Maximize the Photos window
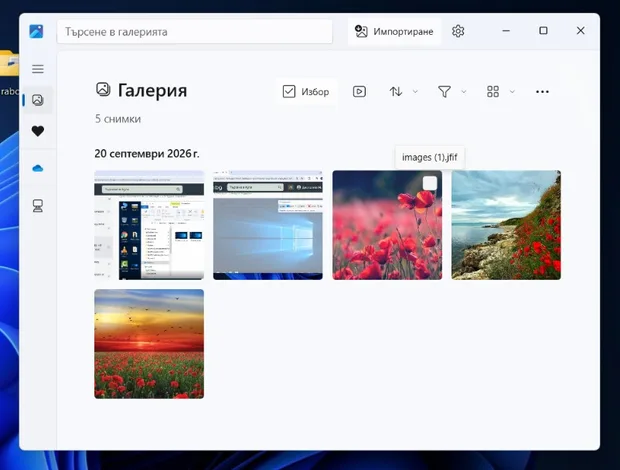The image size is (620, 470). 543,30
